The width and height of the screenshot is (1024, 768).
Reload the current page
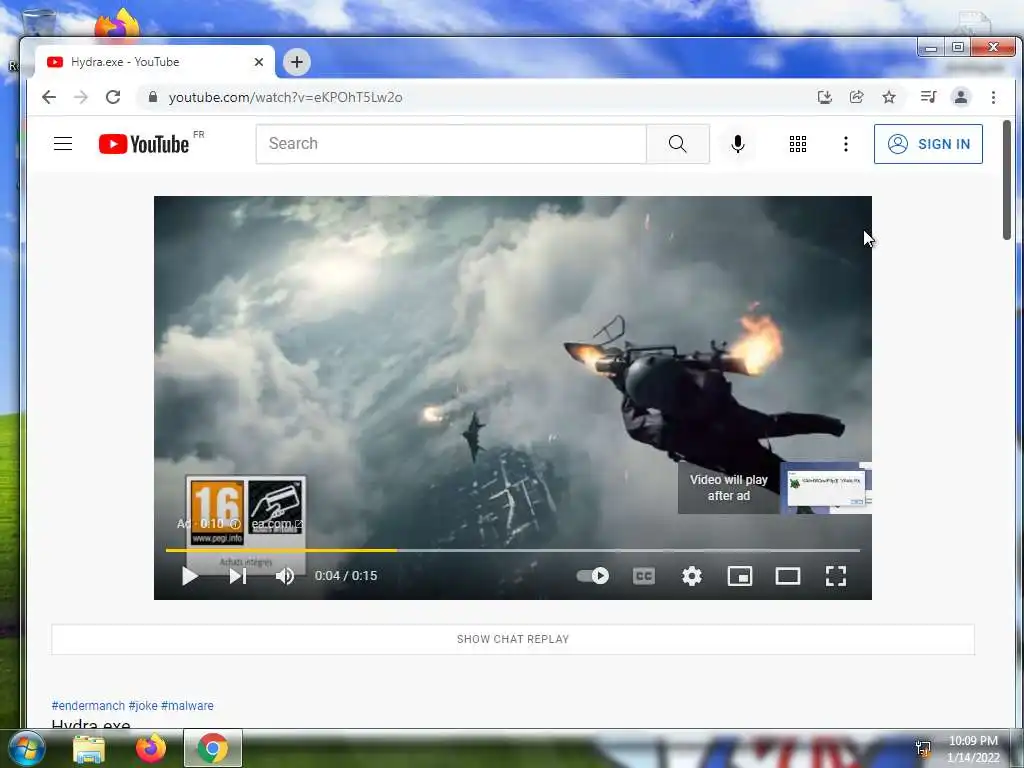[113, 97]
